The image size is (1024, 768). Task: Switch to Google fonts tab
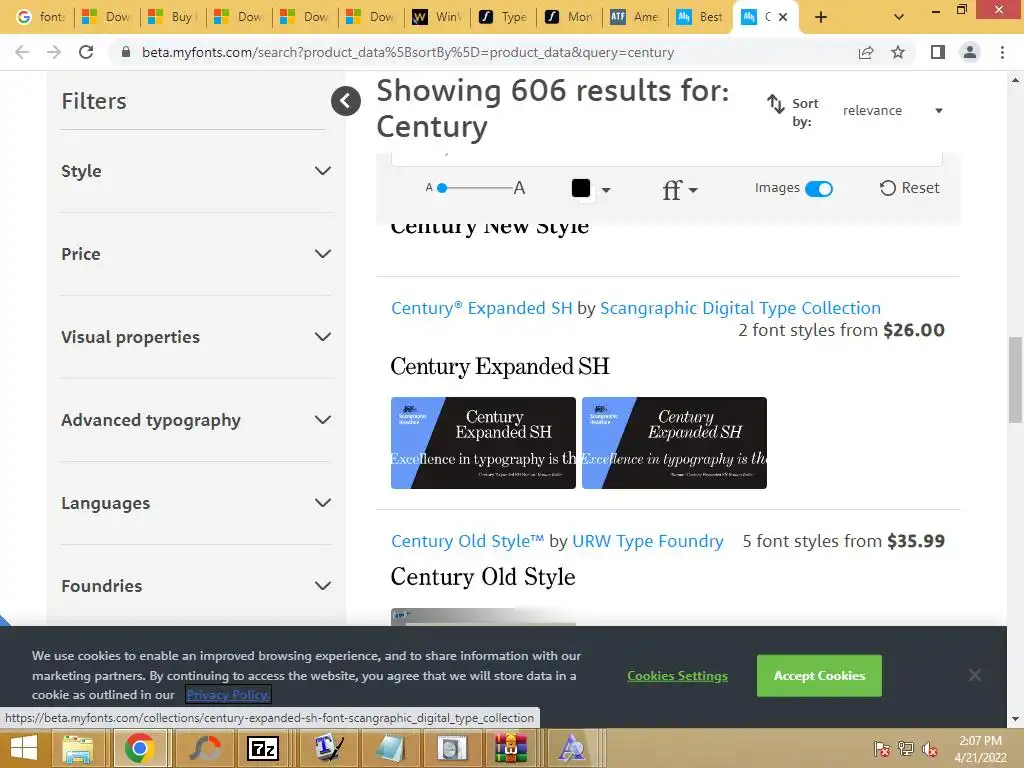(x=40, y=17)
